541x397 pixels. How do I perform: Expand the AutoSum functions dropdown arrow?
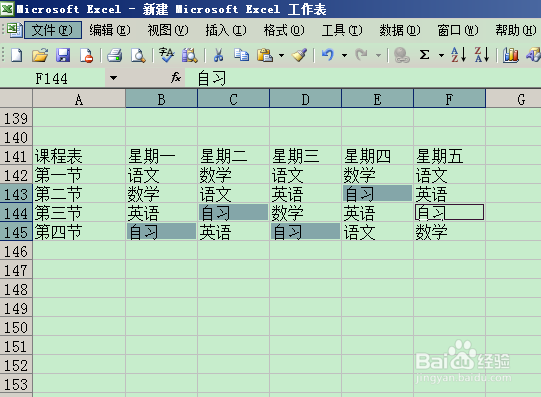click(441, 55)
